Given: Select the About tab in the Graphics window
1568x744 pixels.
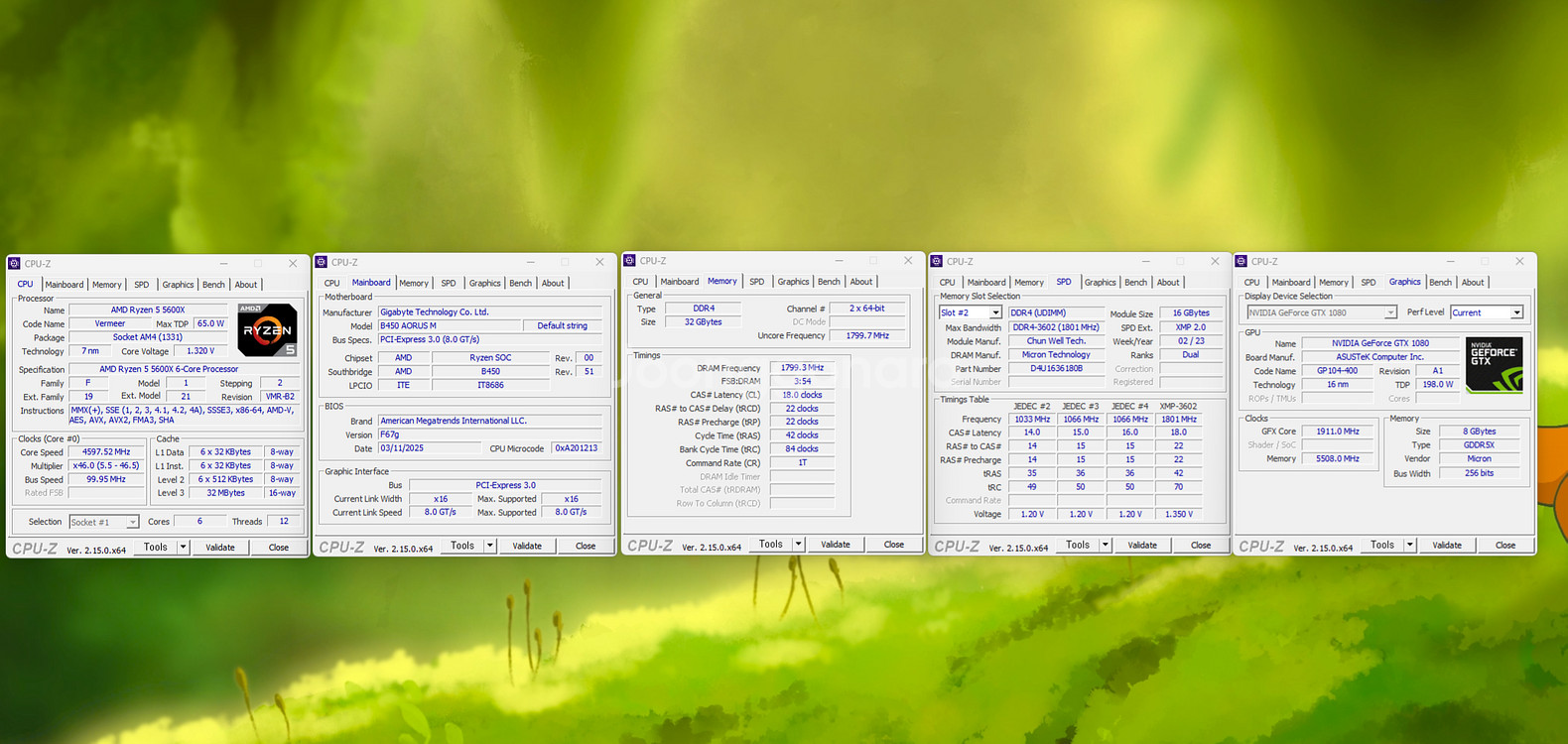Looking at the screenshot, I should click(x=1473, y=283).
